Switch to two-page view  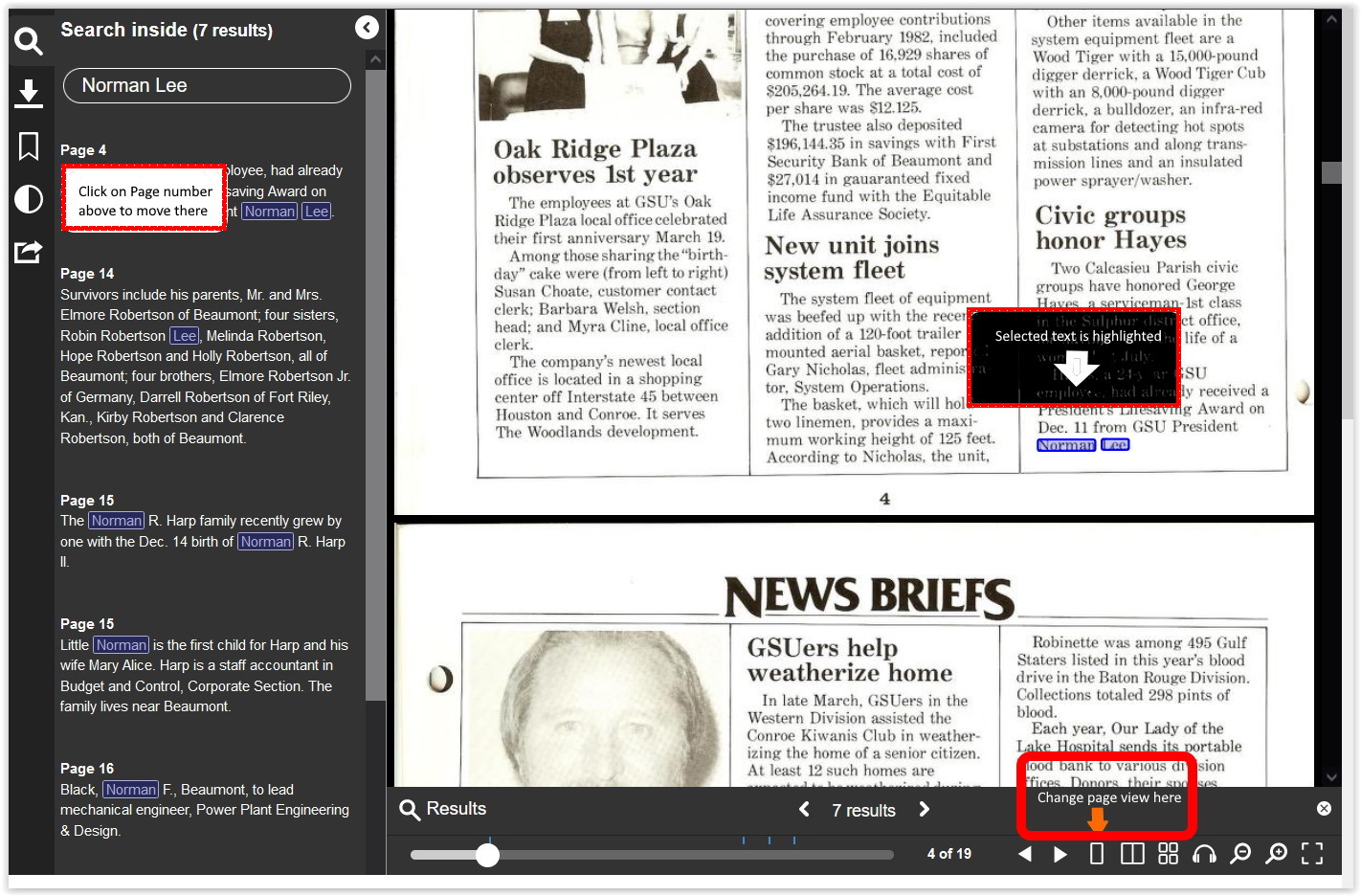[x=1132, y=854]
